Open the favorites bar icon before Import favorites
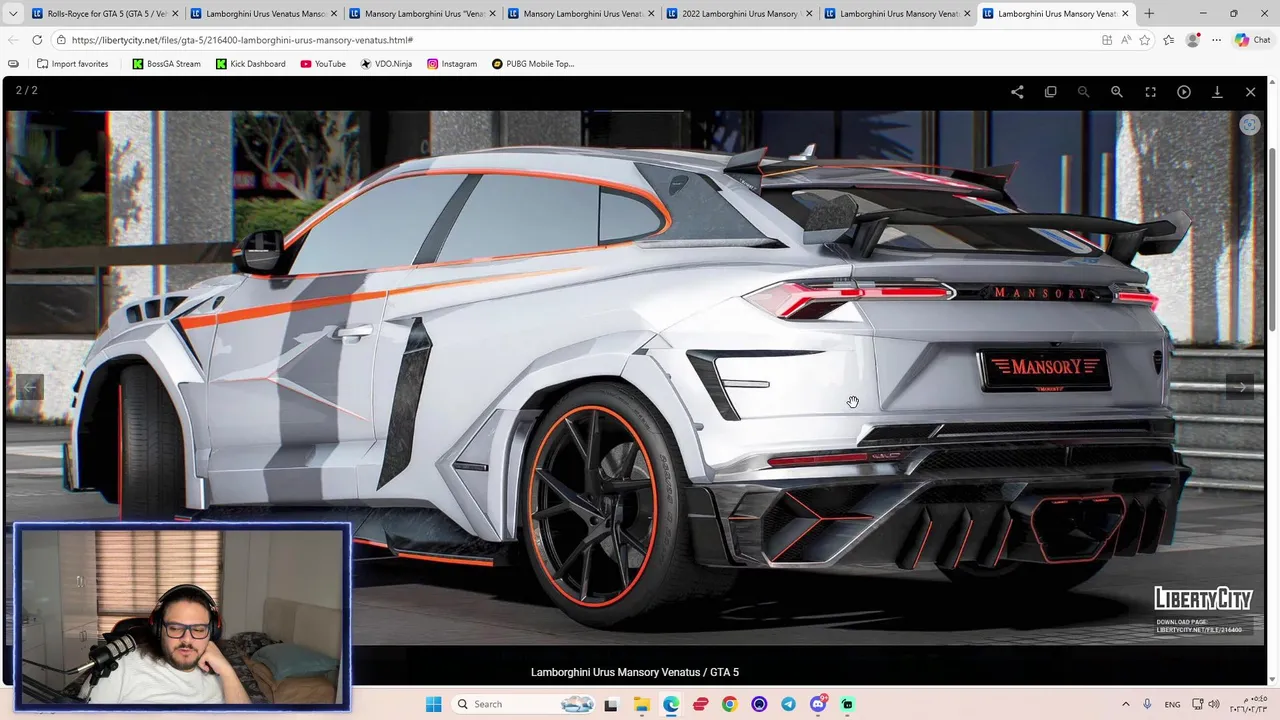This screenshot has width=1280, height=720. (x=13, y=64)
